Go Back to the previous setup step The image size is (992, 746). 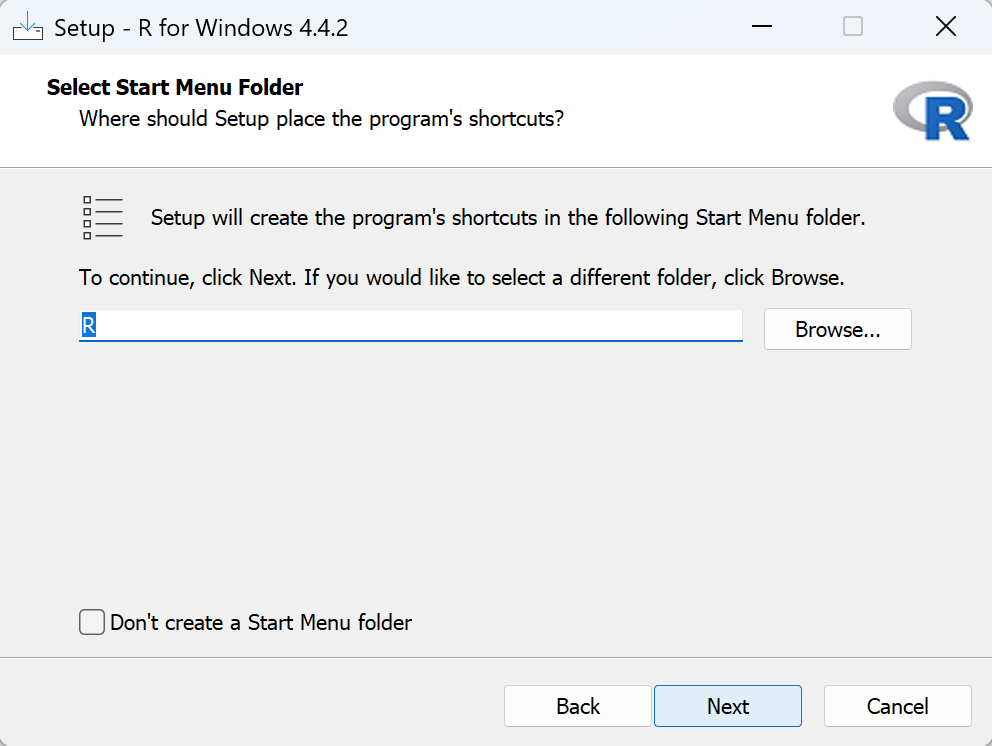pyautogui.click(x=578, y=706)
